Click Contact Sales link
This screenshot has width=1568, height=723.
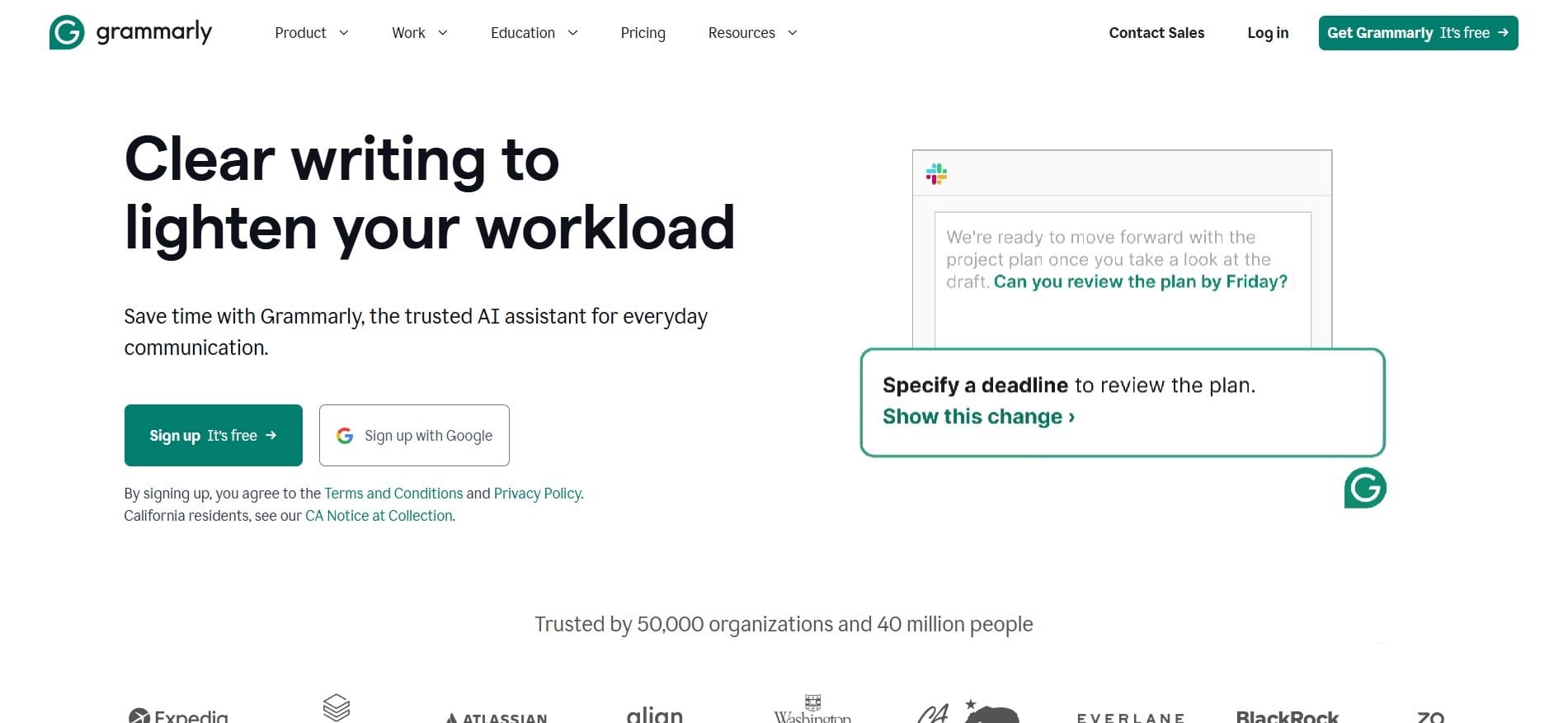tap(1156, 33)
